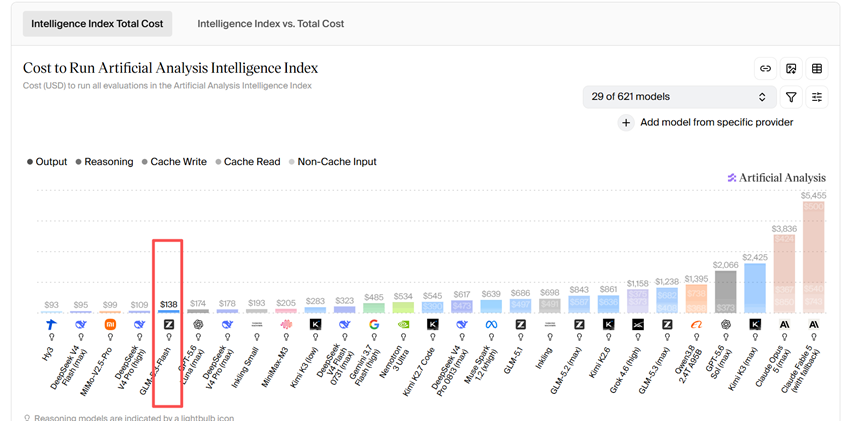This screenshot has height=421, width=865.
Task: Click the GLM-5.1 Z logo
Action: click(520, 324)
